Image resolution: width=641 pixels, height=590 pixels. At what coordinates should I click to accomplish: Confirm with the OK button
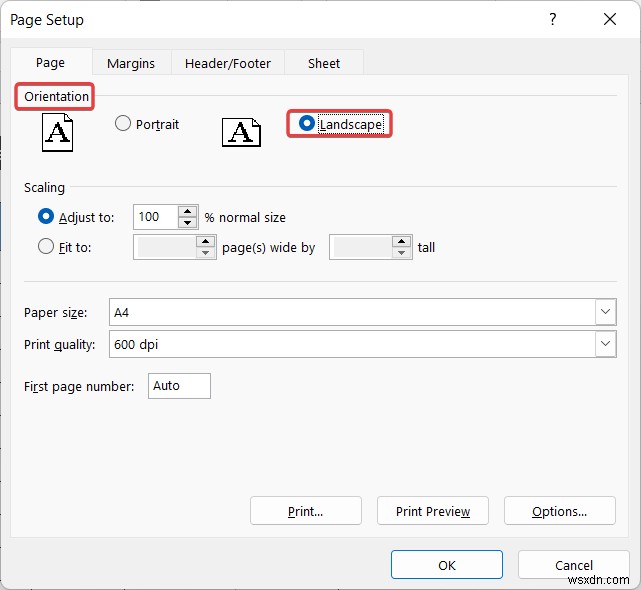coord(447,565)
